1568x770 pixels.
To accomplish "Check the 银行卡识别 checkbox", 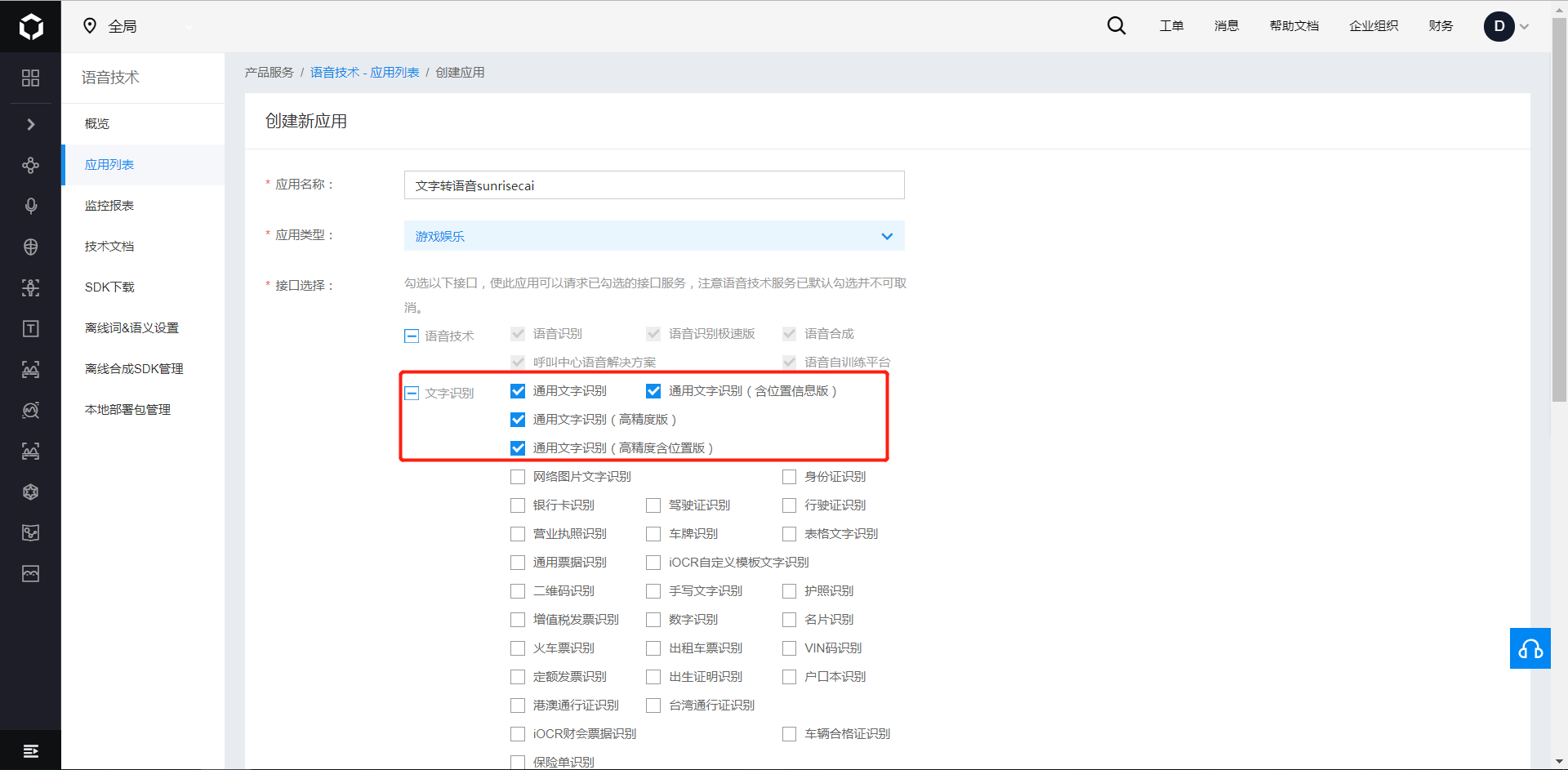I will pyautogui.click(x=518, y=505).
